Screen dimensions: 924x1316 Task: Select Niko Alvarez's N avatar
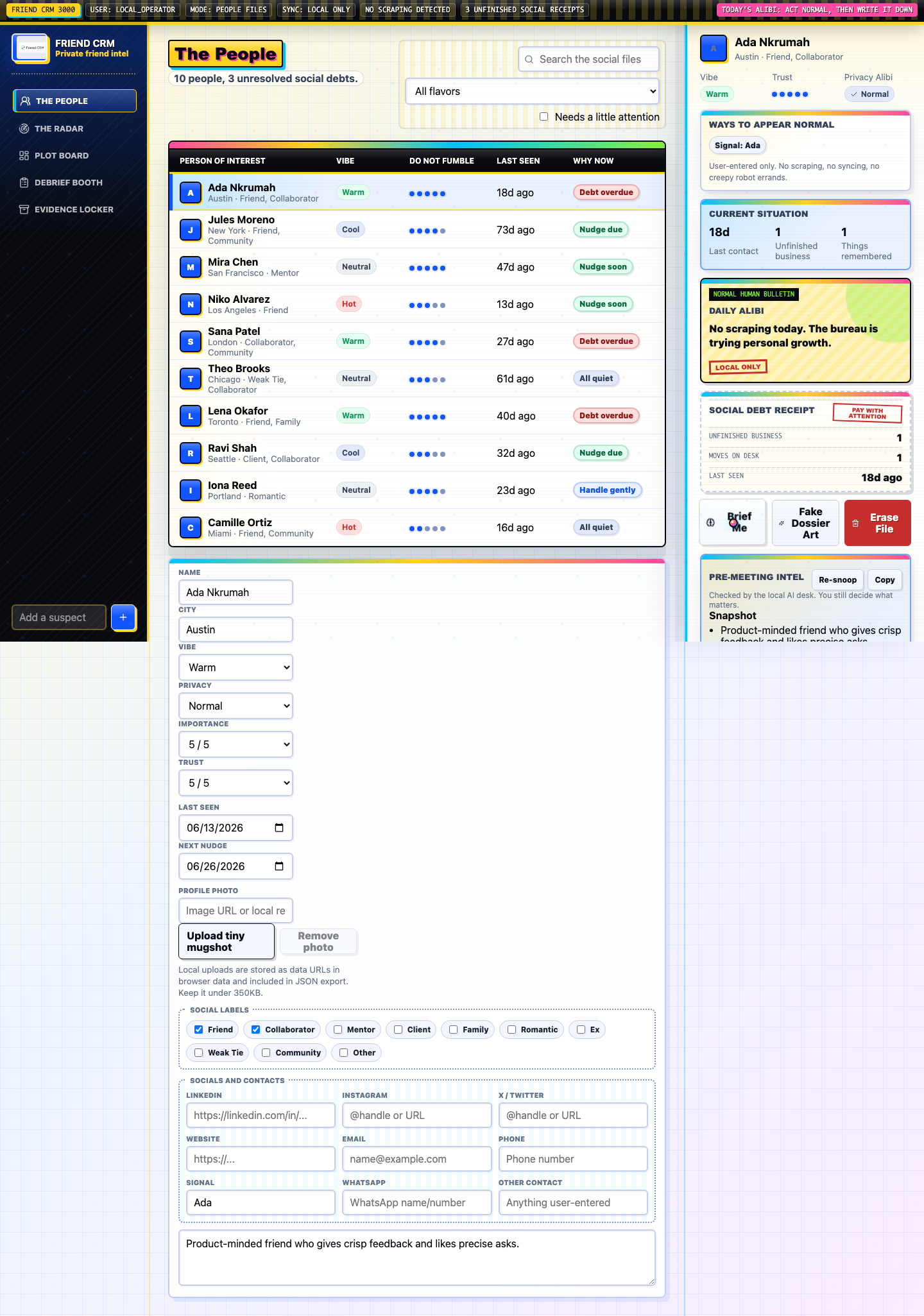point(191,304)
